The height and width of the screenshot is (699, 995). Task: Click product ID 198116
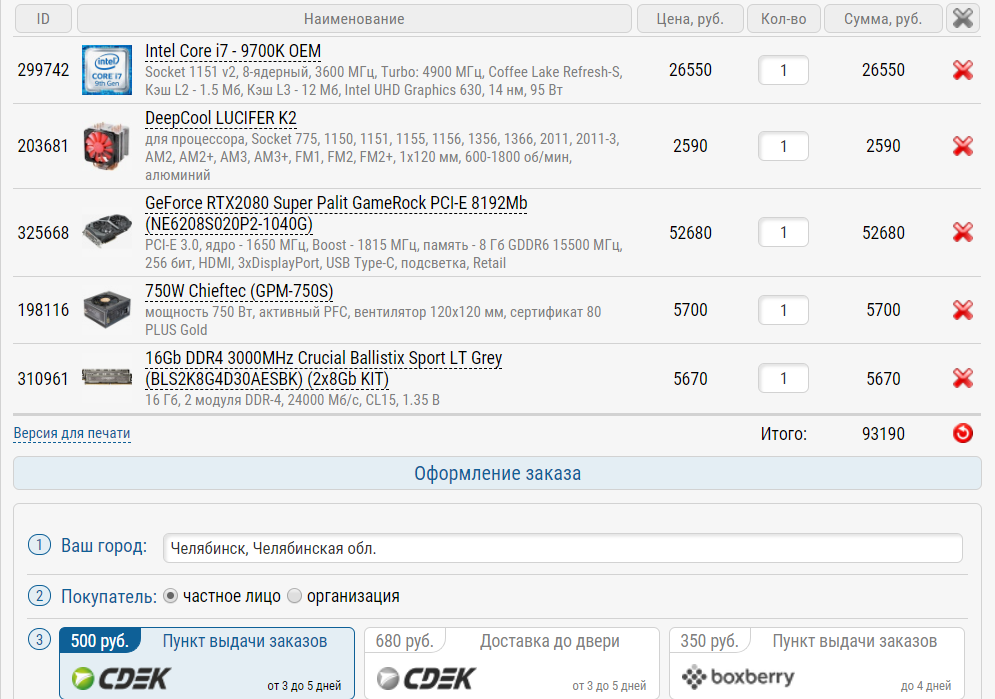pyautogui.click(x=43, y=310)
